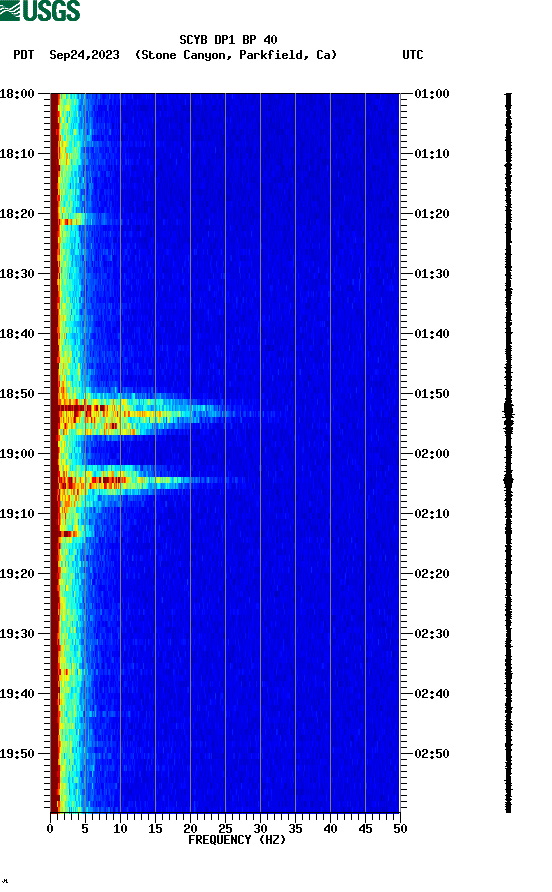The height and width of the screenshot is (892, 552).
Task: Click the 01:00 UTC time label
Action: pyautogui.click(x=432, y=94)
